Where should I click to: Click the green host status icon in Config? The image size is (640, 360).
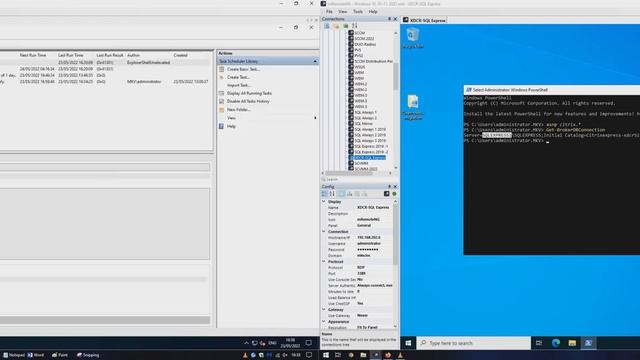pyautogui.click(x=394, y=193)
